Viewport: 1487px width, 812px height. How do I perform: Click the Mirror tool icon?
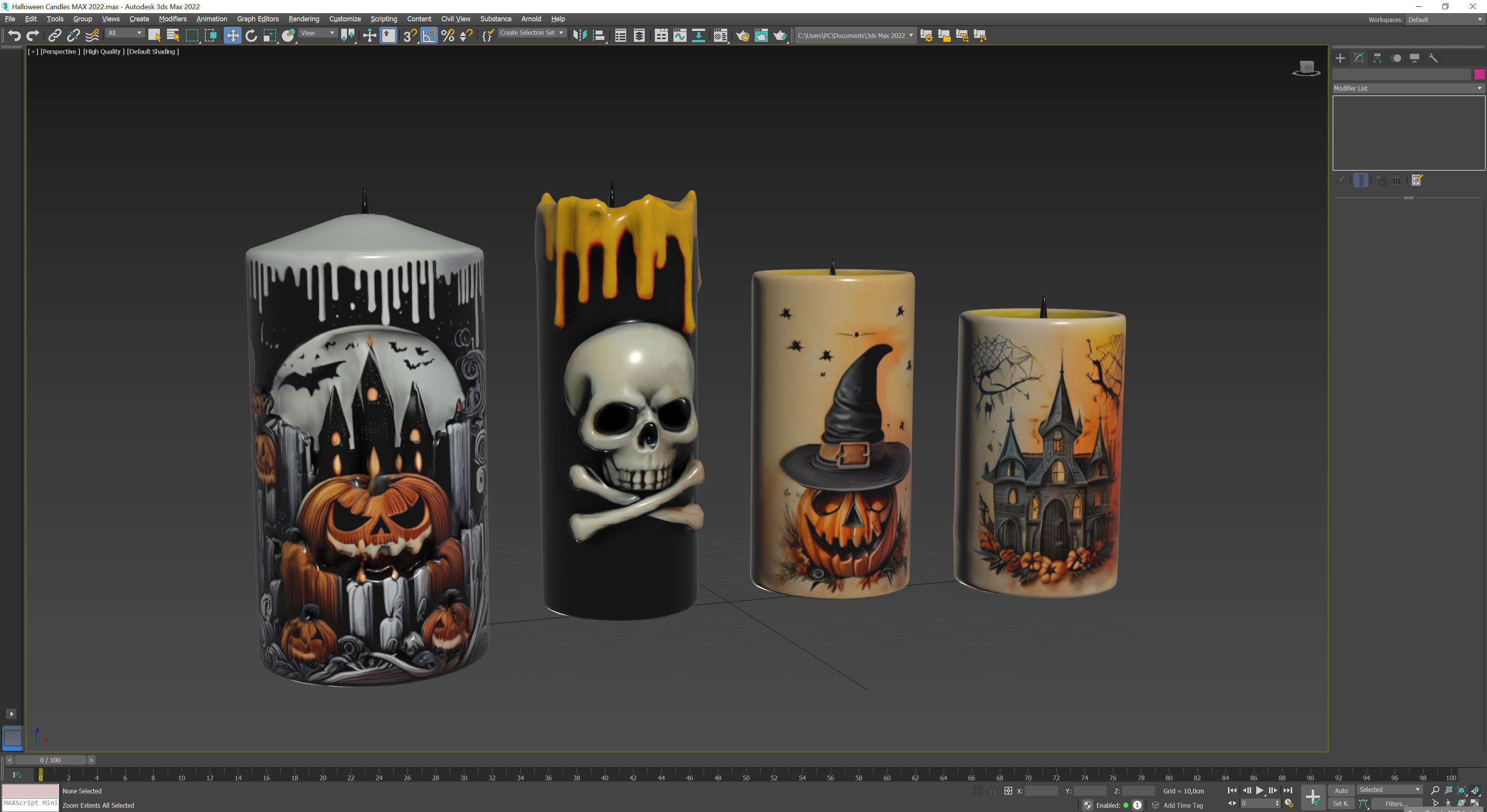[580, 36]
